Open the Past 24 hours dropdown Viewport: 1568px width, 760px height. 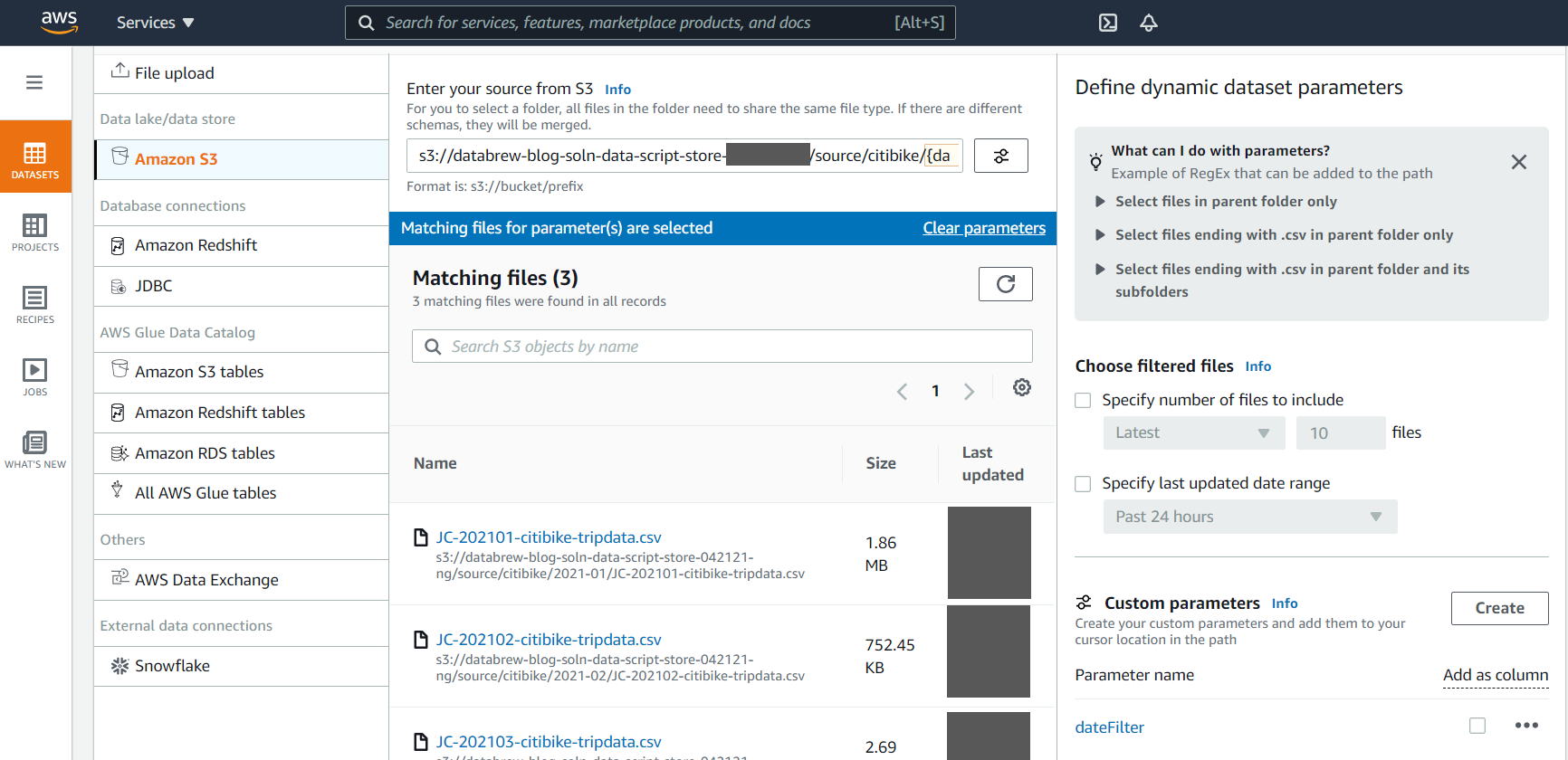tap(1249, 517)
